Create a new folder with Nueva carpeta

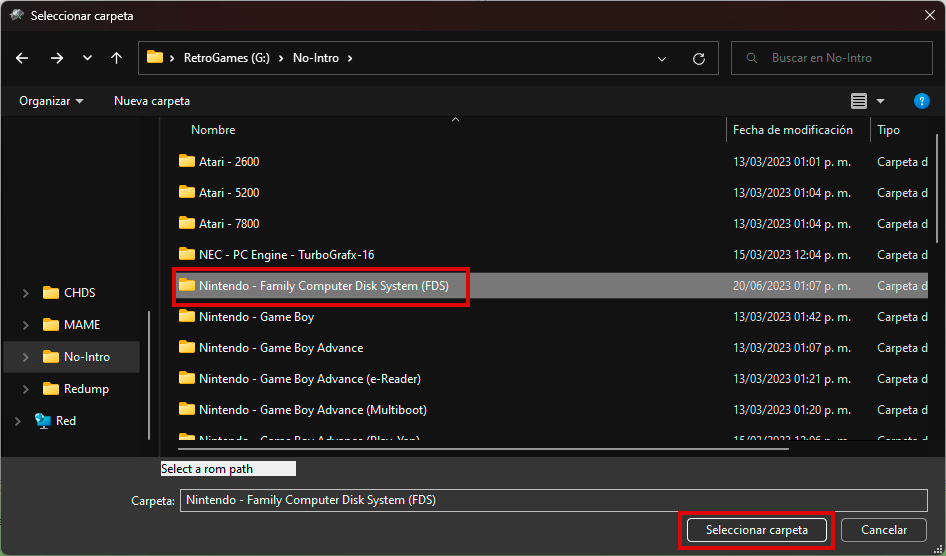tap(152, 101)
